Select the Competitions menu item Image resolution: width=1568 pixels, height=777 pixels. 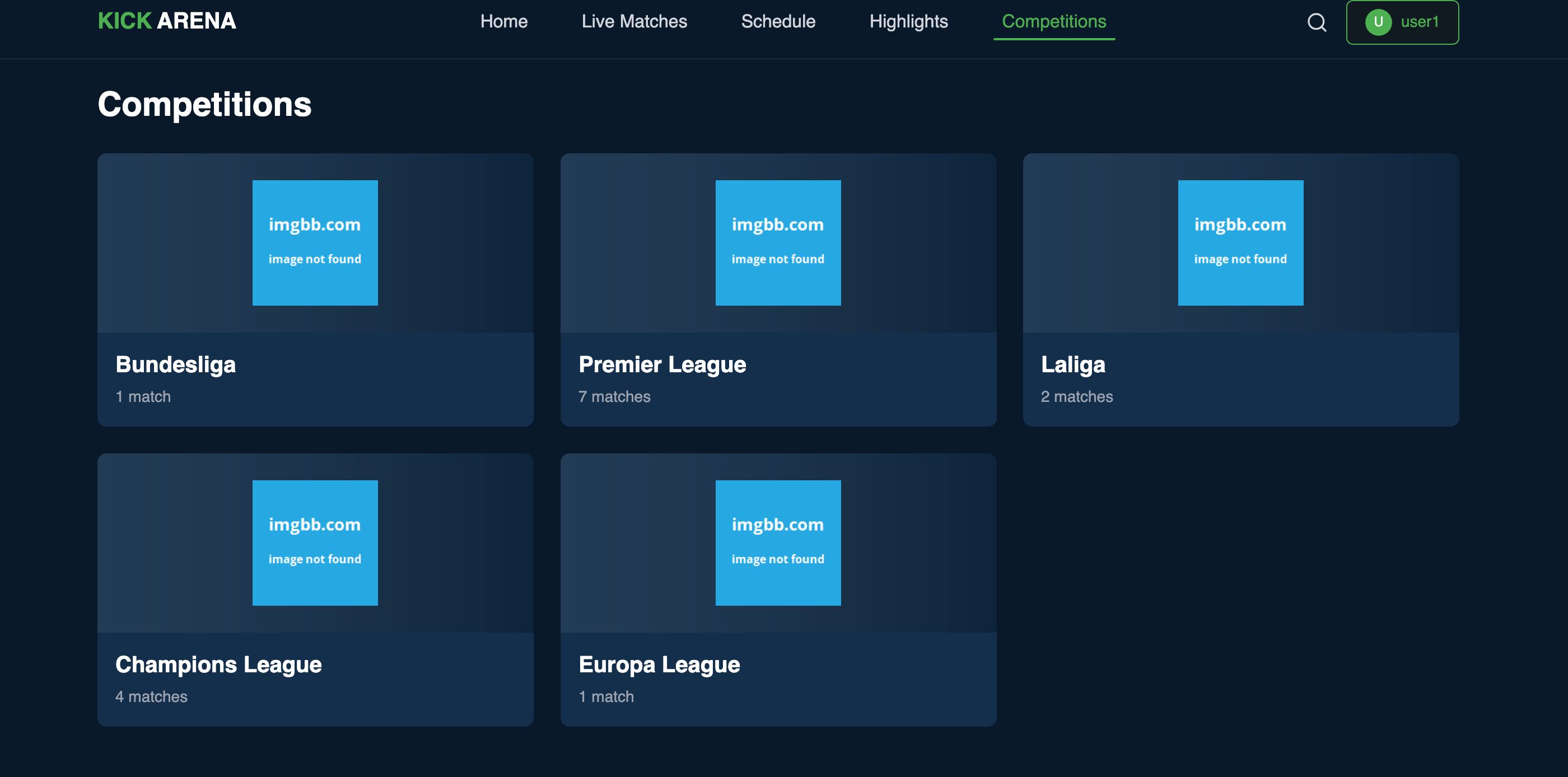click(x=1054, y=21)
